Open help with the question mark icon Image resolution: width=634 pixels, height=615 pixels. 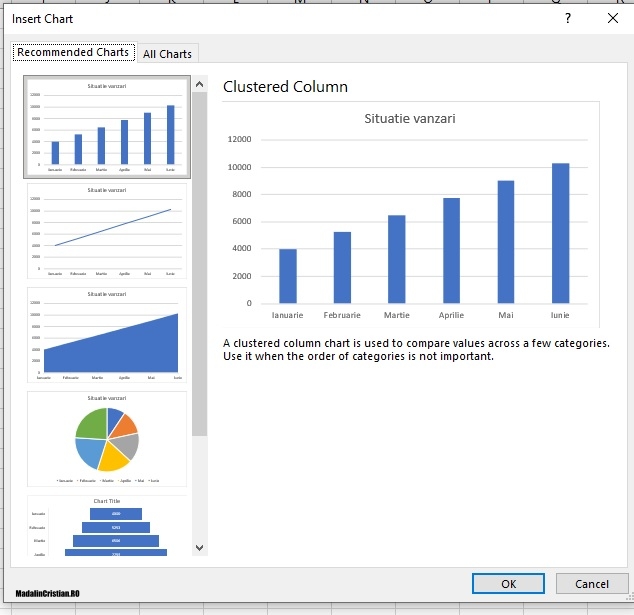(568, 18)
